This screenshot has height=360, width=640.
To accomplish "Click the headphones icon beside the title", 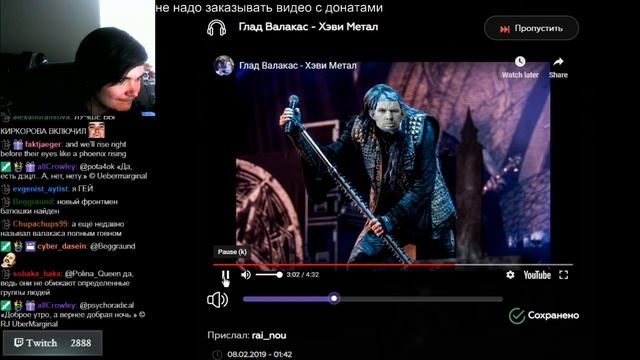I will (x=216, y=28).
